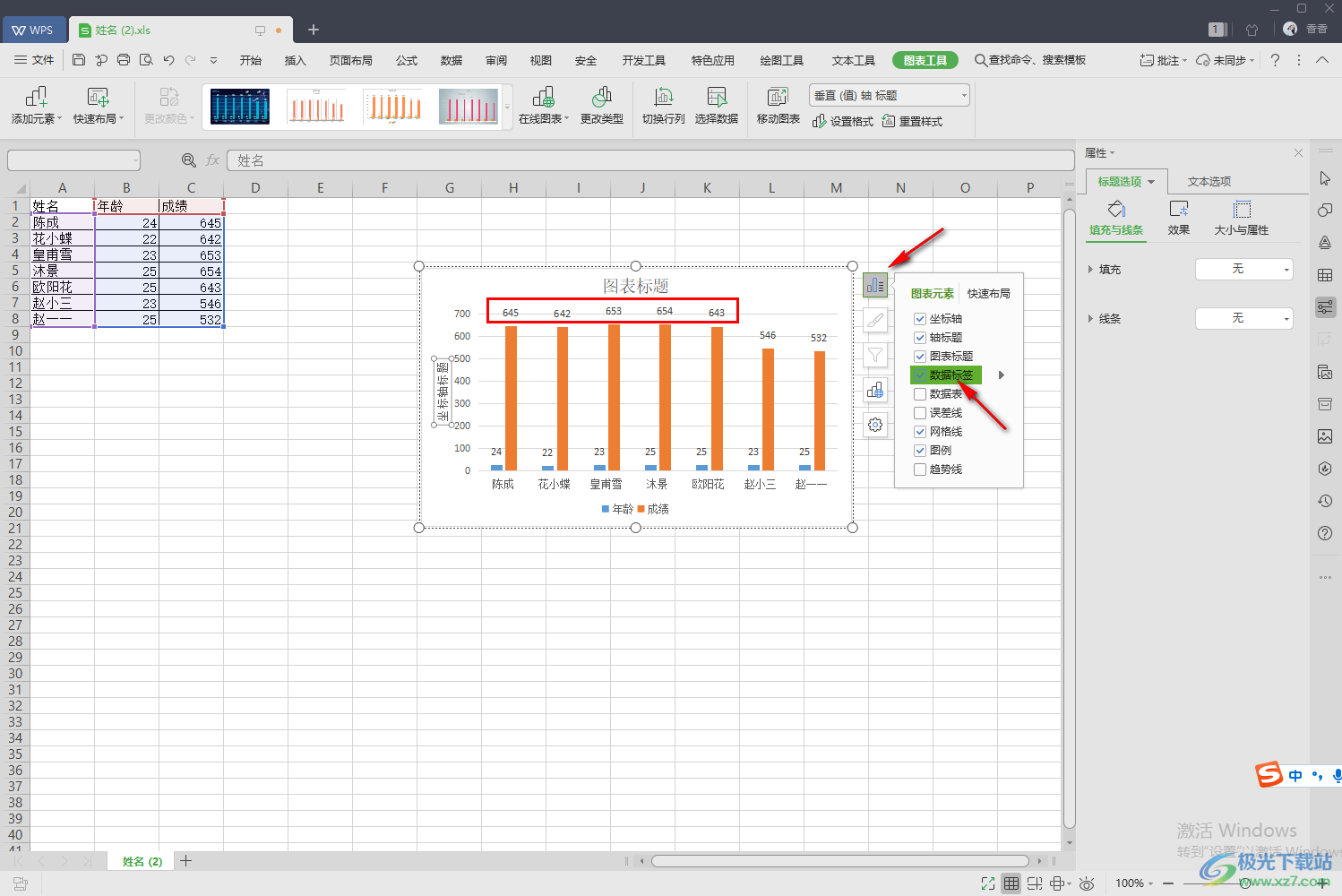Expand the 线条 (Line) section
This screenshot has width=1342, height=896.
1090,318
